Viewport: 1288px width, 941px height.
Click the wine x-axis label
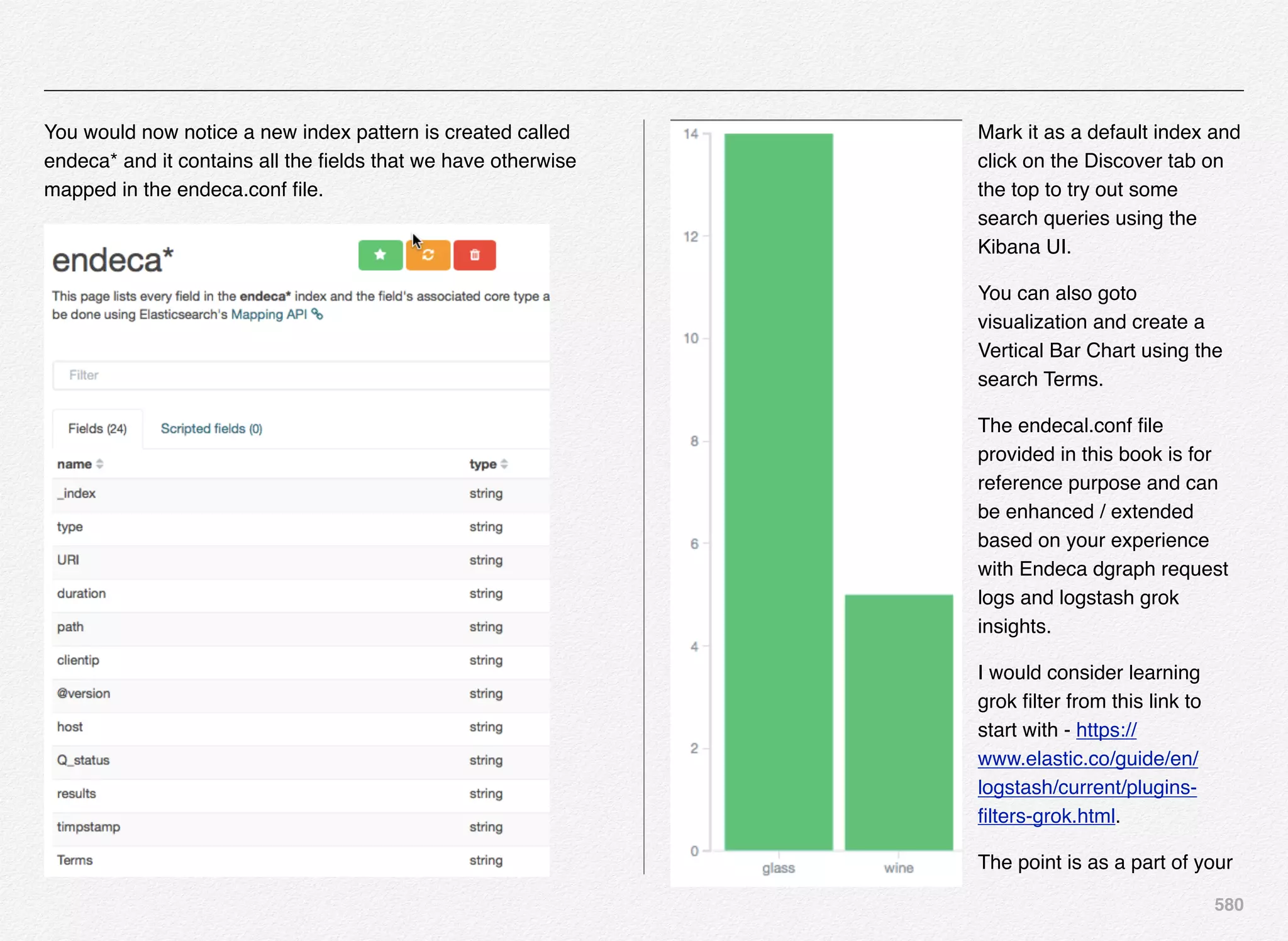899,868
